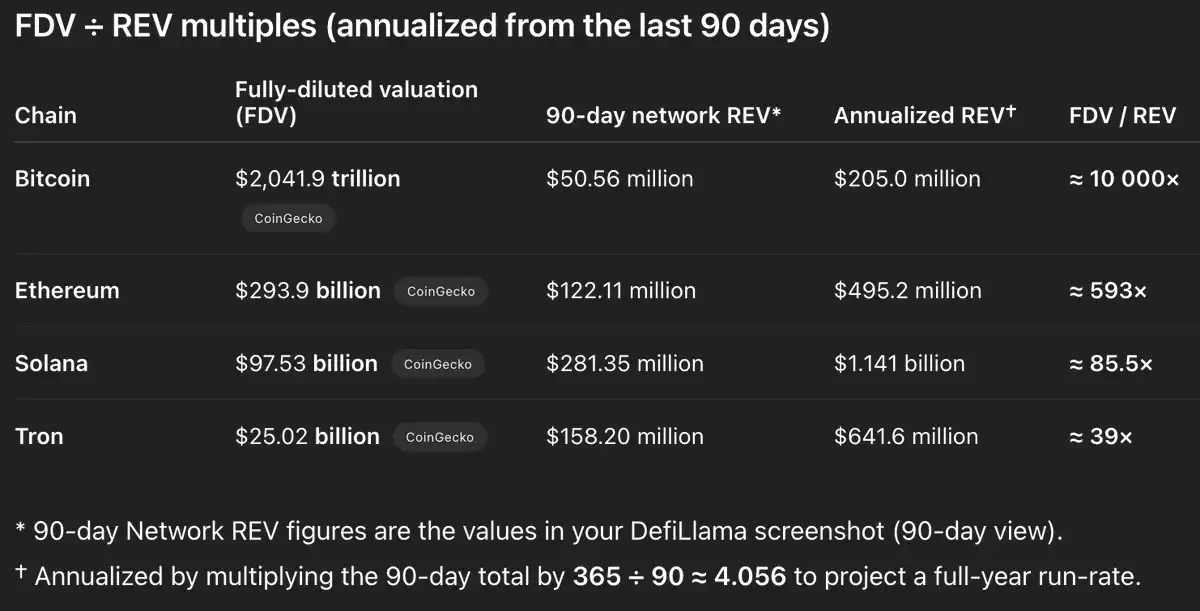Select the Fully-diluted valuation (FDV) column header
Viewport: 1200px width, 611px height.
pos(356,102)
